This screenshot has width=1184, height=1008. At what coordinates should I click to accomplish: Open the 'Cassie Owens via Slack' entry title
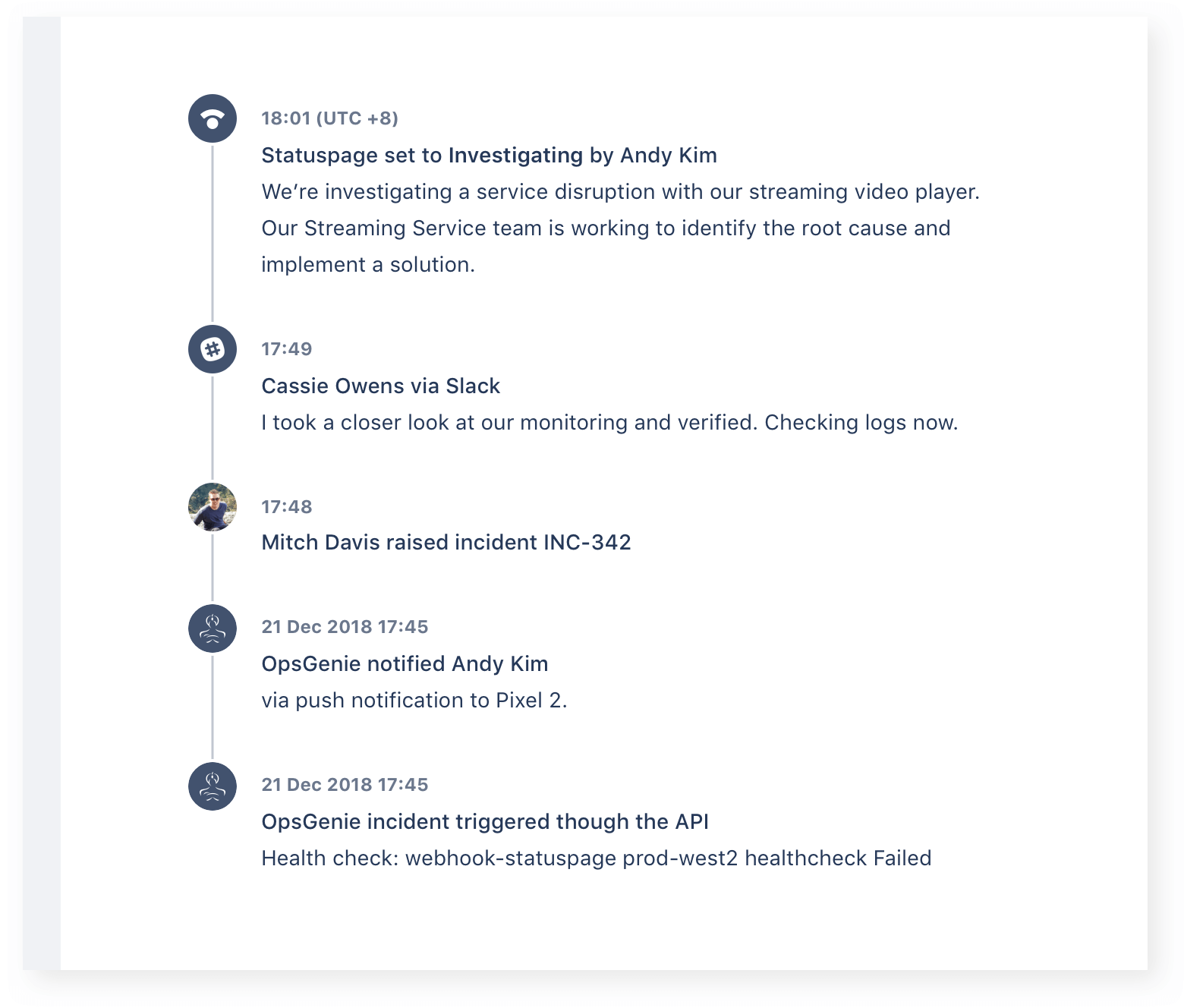click(x=381, y=386)
